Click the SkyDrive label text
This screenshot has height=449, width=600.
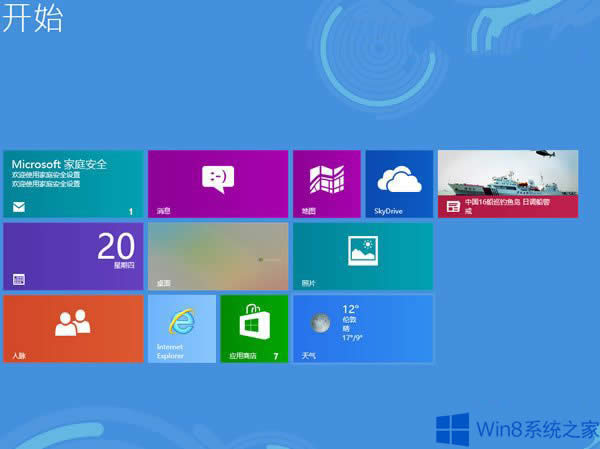[388, 211]
